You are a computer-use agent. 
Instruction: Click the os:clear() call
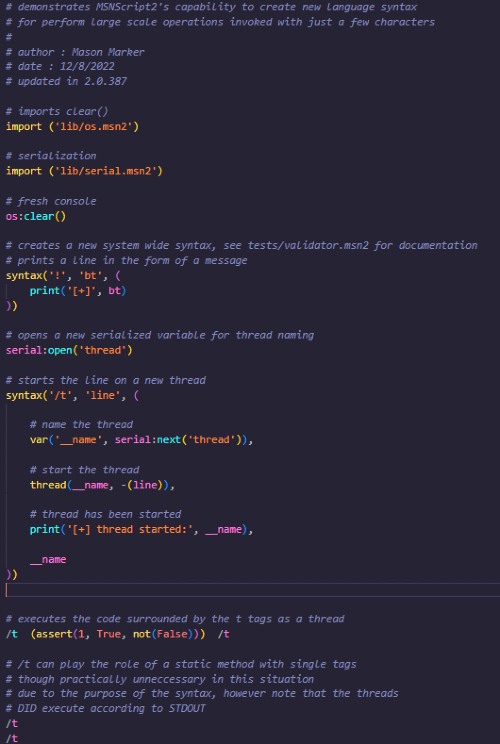36,216
